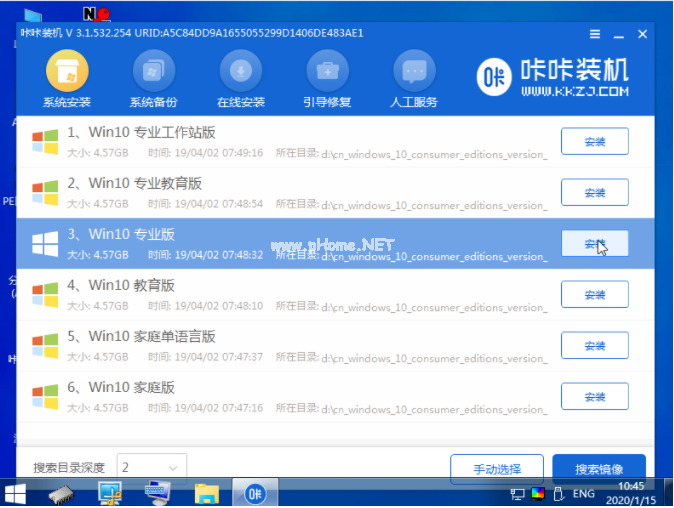Click Windows logo of Win10 专业教育版 row
This screenshot has height=508, width=674.
point(45,193)
